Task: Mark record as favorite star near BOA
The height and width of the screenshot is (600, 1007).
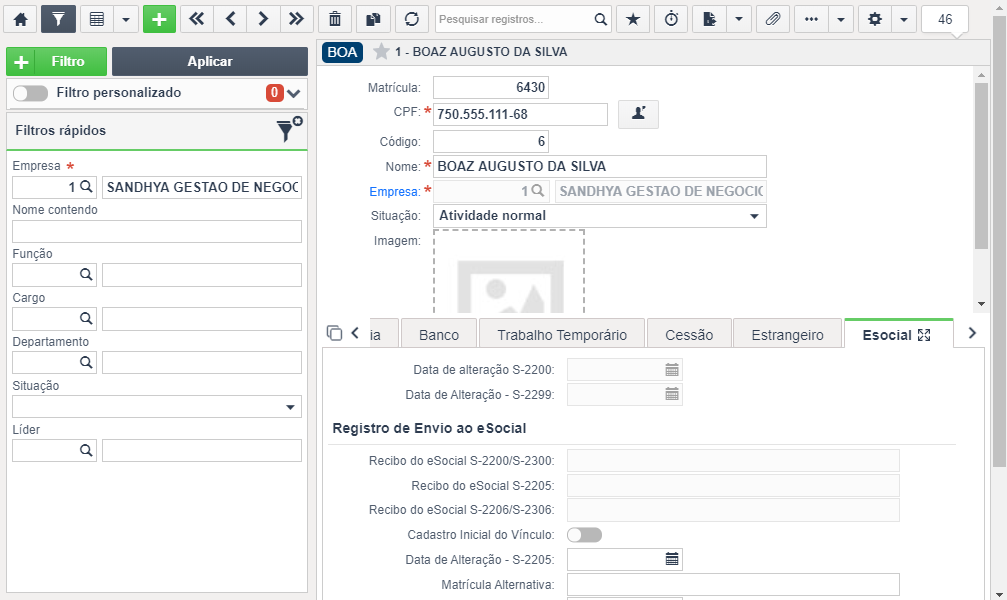Action: tap(381, 51)
